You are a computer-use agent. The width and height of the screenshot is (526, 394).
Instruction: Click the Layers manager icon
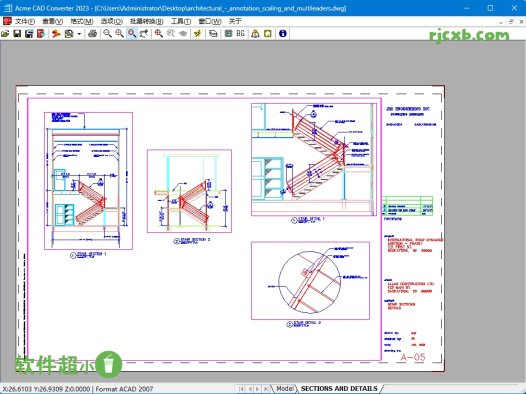coord(213,34)
